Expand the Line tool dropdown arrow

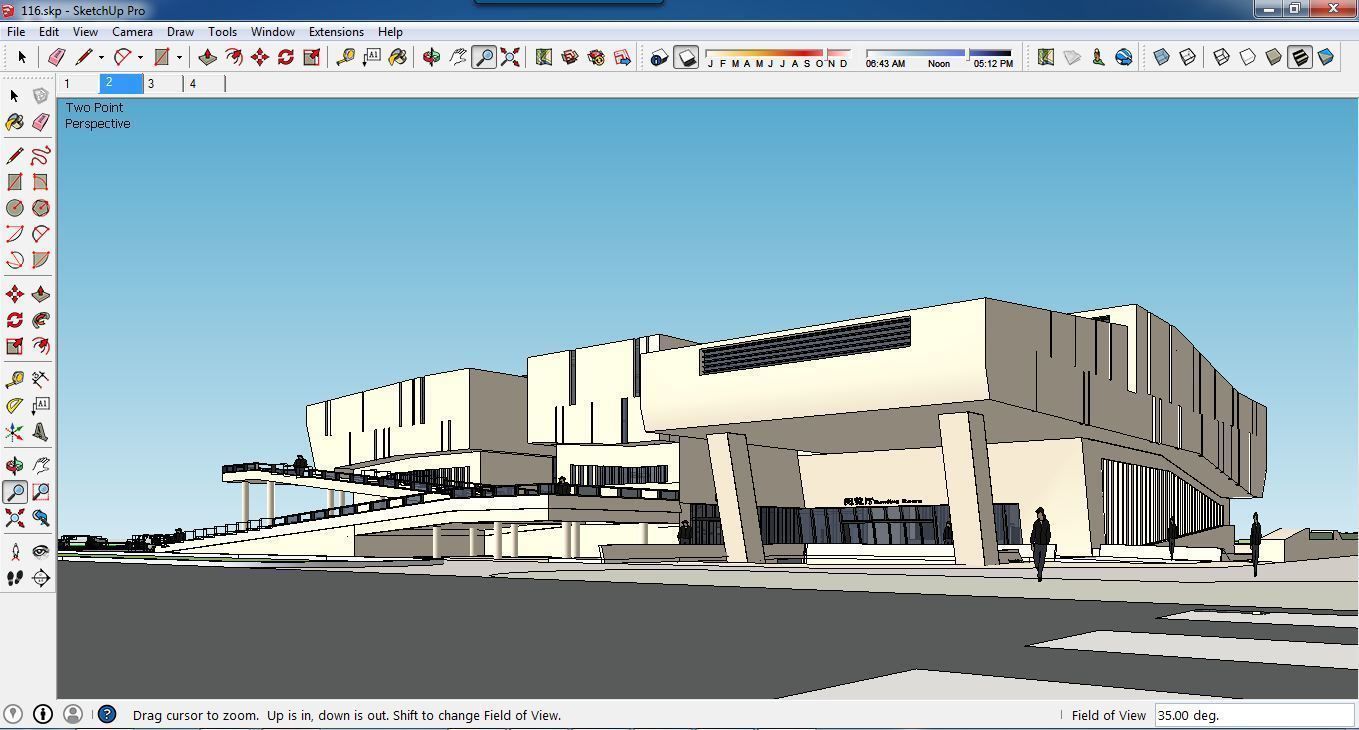(101, 57)
